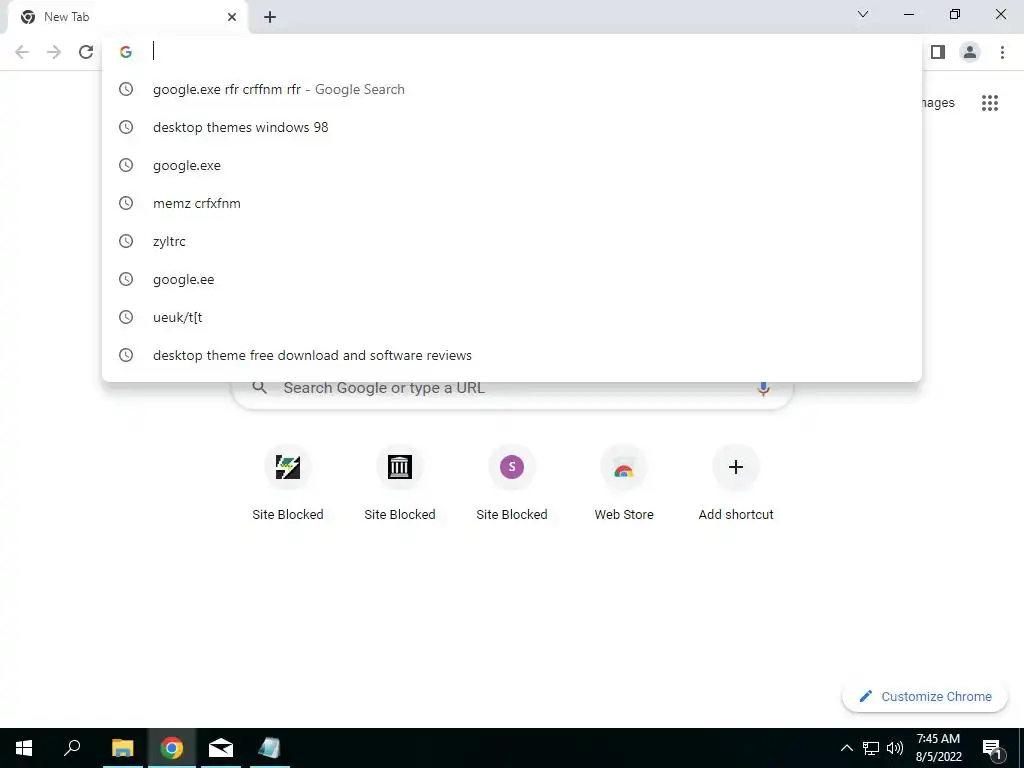Image resolution: width=1024 pixels, height=768 pixels.
Task: Select the "ueuk/t[t" suggestion
Action: coord(512,317)
